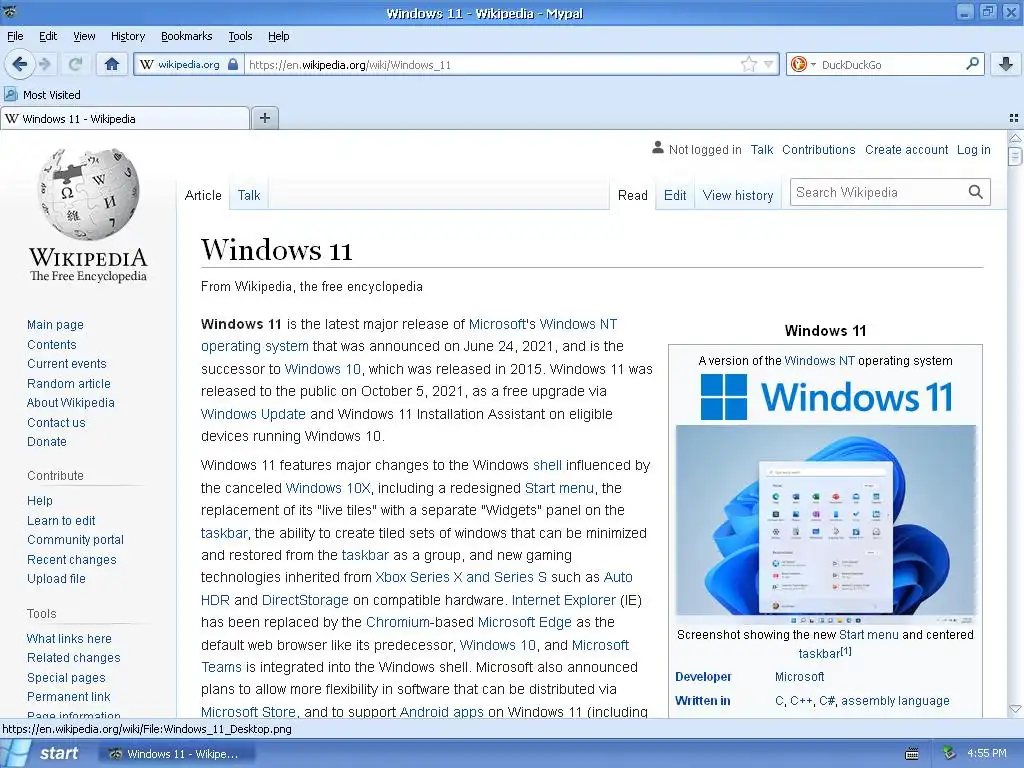Click the 4:55 PM taskbar clock
This screenshot has height=768, width=1024.
[987, 753]
